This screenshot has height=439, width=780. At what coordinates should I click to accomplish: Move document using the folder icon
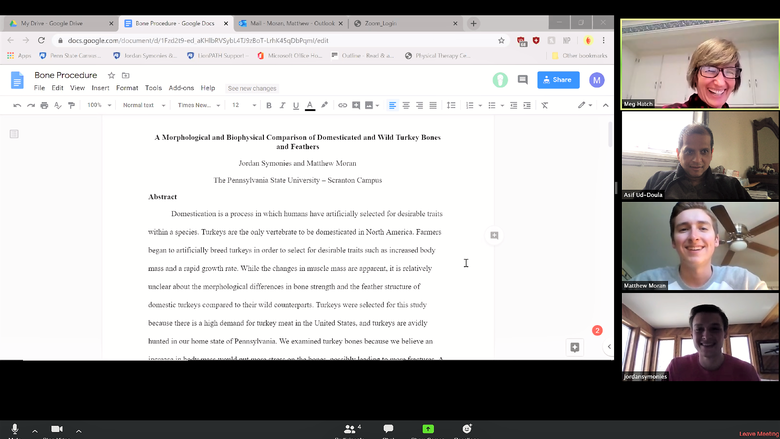tap(126, 76)
